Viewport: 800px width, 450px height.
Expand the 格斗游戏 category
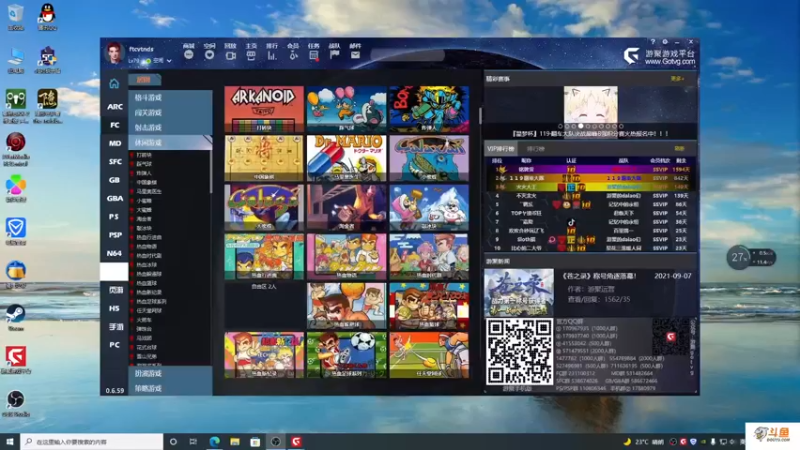click(x=170, y=97)
